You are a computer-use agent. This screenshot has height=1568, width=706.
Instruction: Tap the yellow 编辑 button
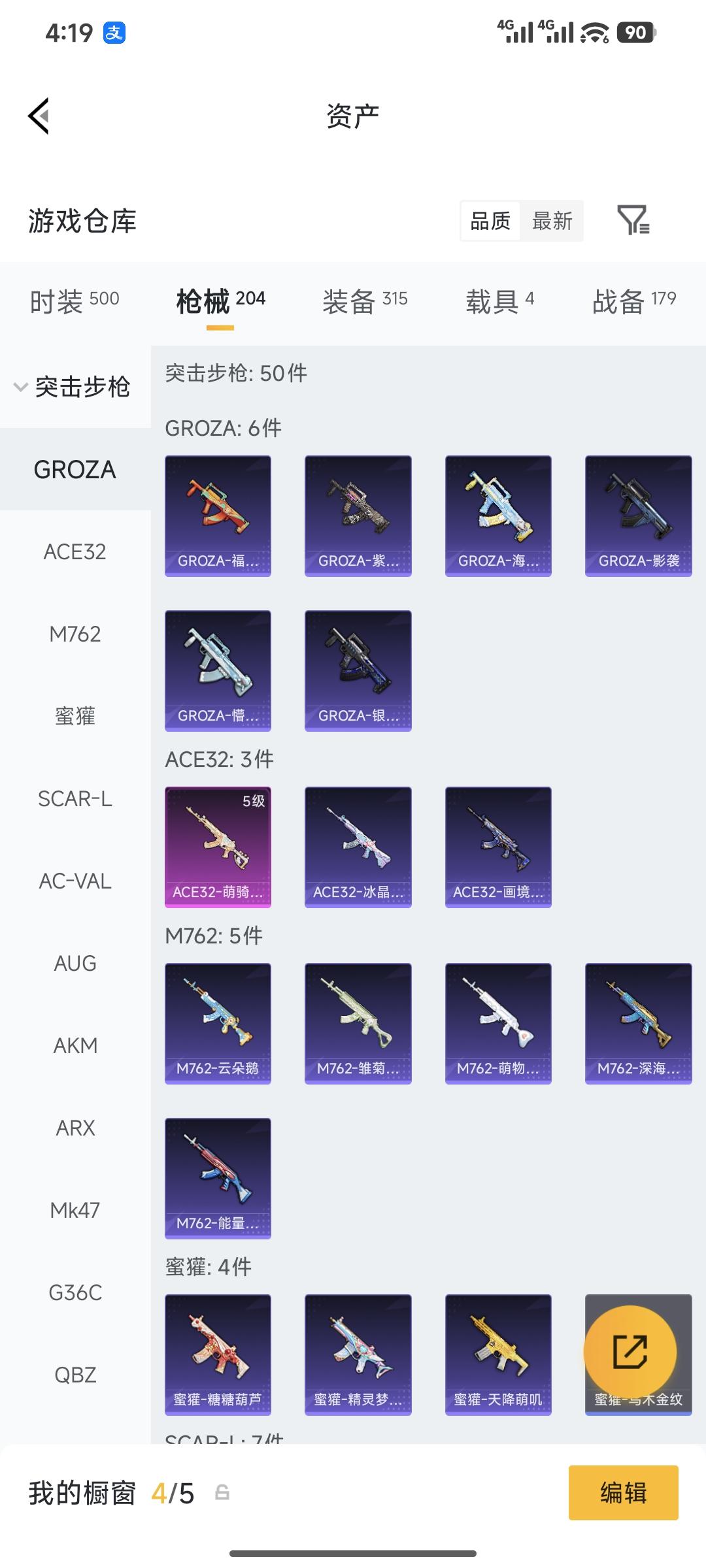pos(623,1493)
